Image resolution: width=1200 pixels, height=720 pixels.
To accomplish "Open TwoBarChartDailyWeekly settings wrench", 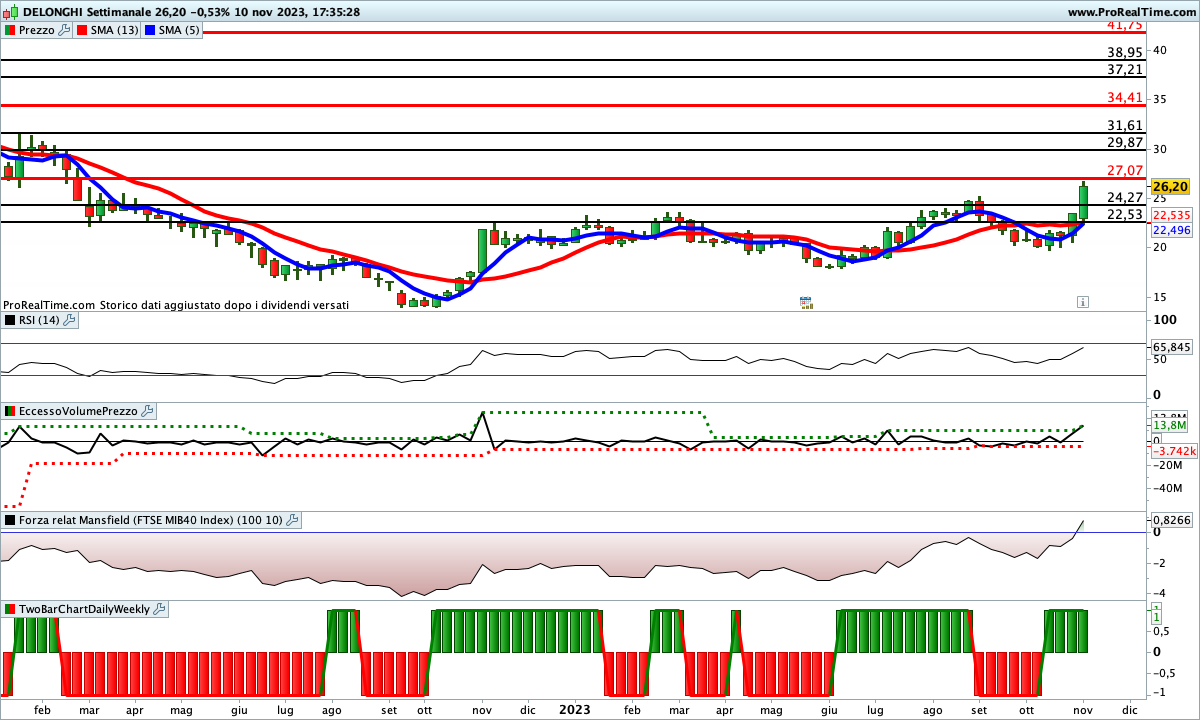I will (160, 608).
